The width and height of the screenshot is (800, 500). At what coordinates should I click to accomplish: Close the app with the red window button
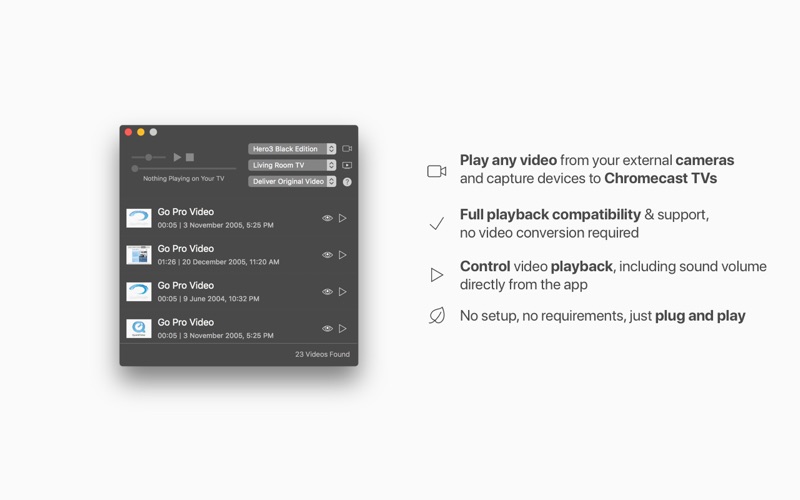tap(129, 132)
